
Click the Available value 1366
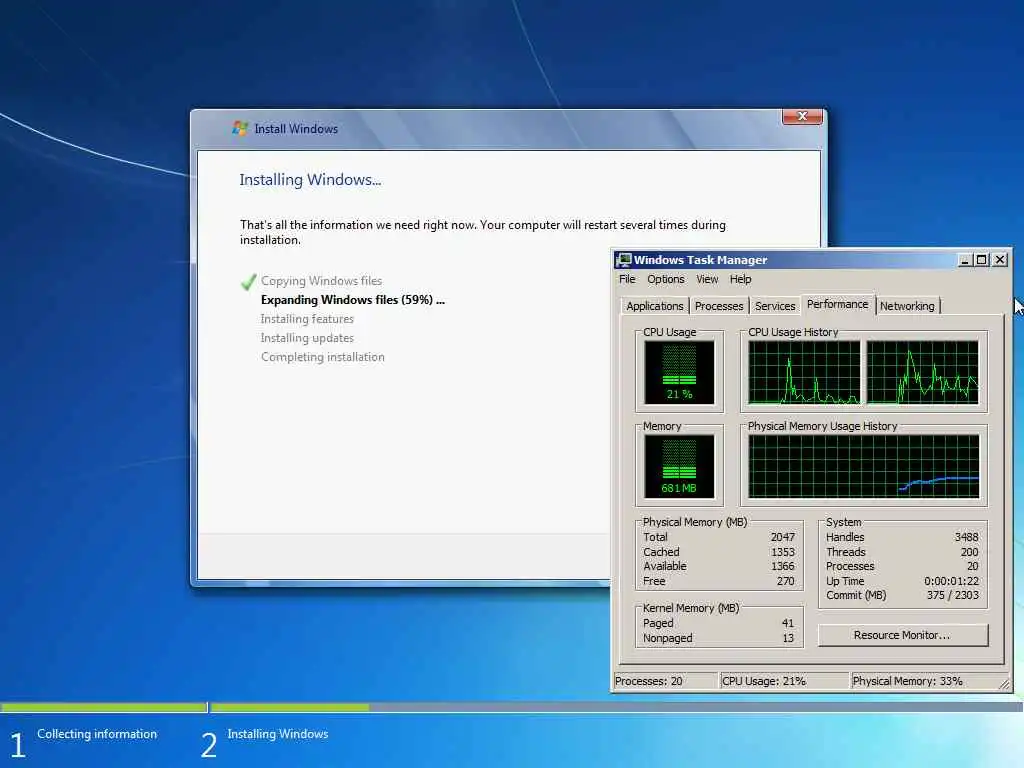click(782, 566)
